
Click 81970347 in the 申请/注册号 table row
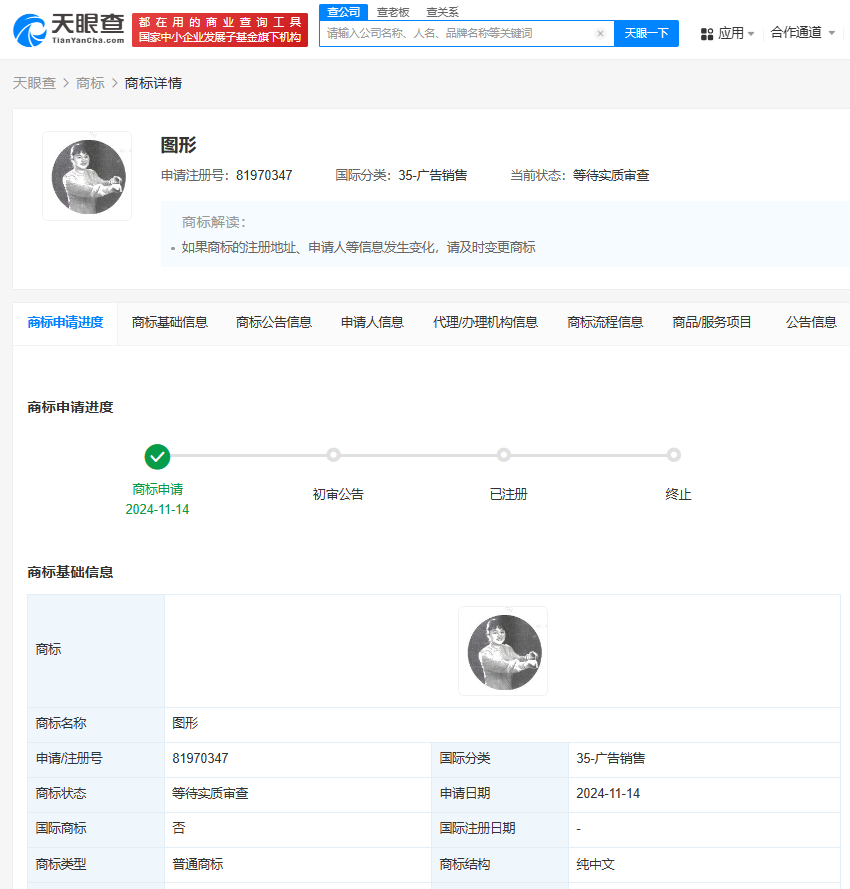200,759
